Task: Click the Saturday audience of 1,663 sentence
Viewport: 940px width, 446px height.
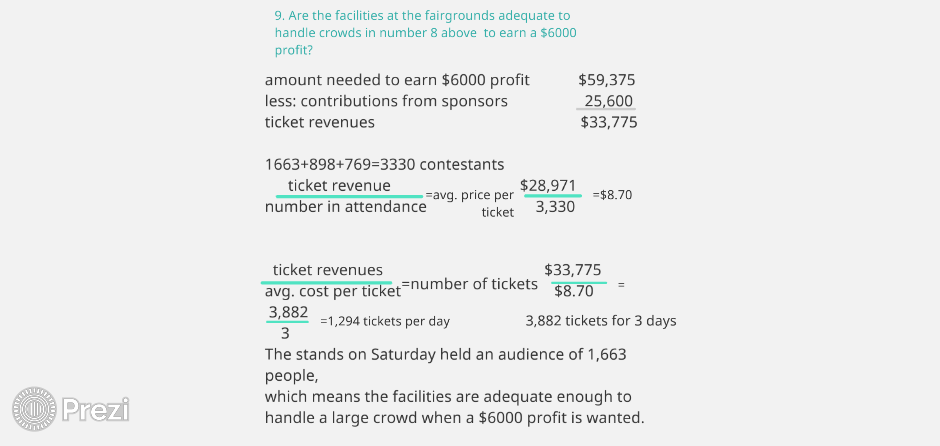Action: click(445, 365)
